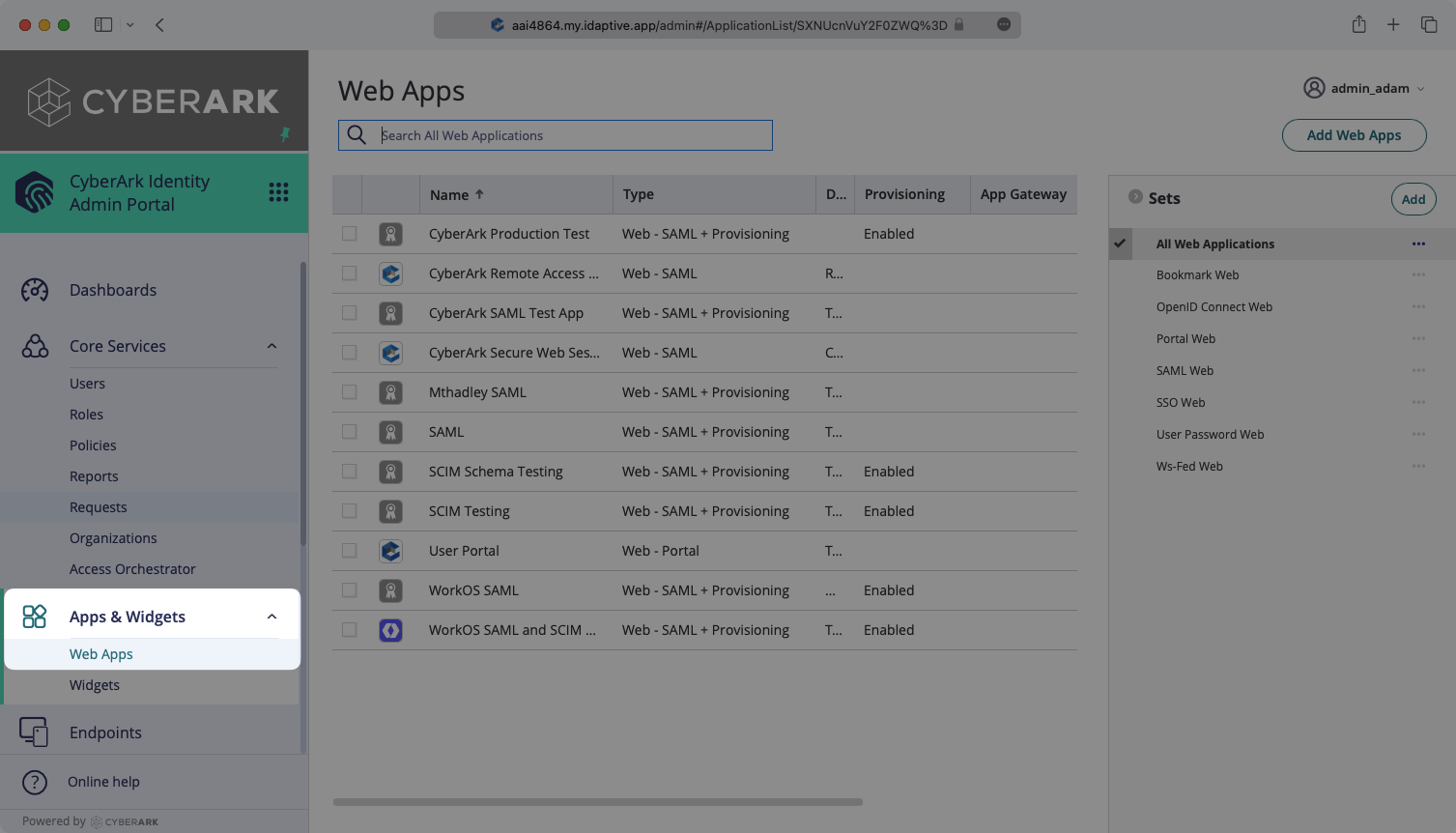
Task: Click the Safari share icon
Action: click(1358, 25)
